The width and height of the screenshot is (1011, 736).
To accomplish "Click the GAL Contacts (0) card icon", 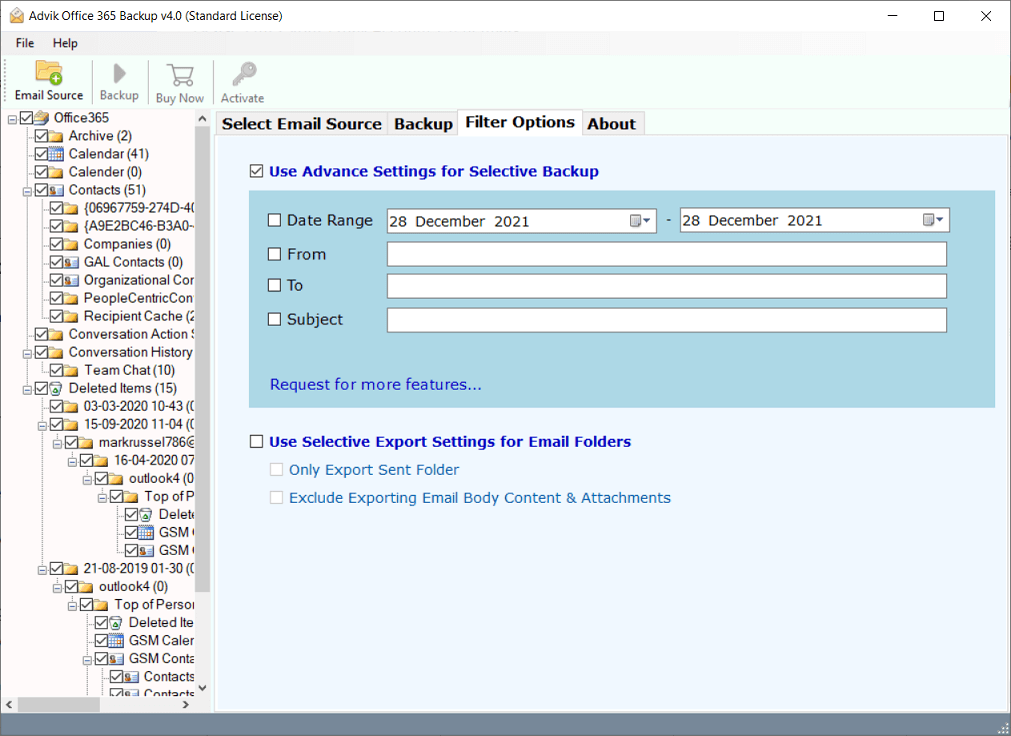I will pyautogui.click(x=71, y=263).
